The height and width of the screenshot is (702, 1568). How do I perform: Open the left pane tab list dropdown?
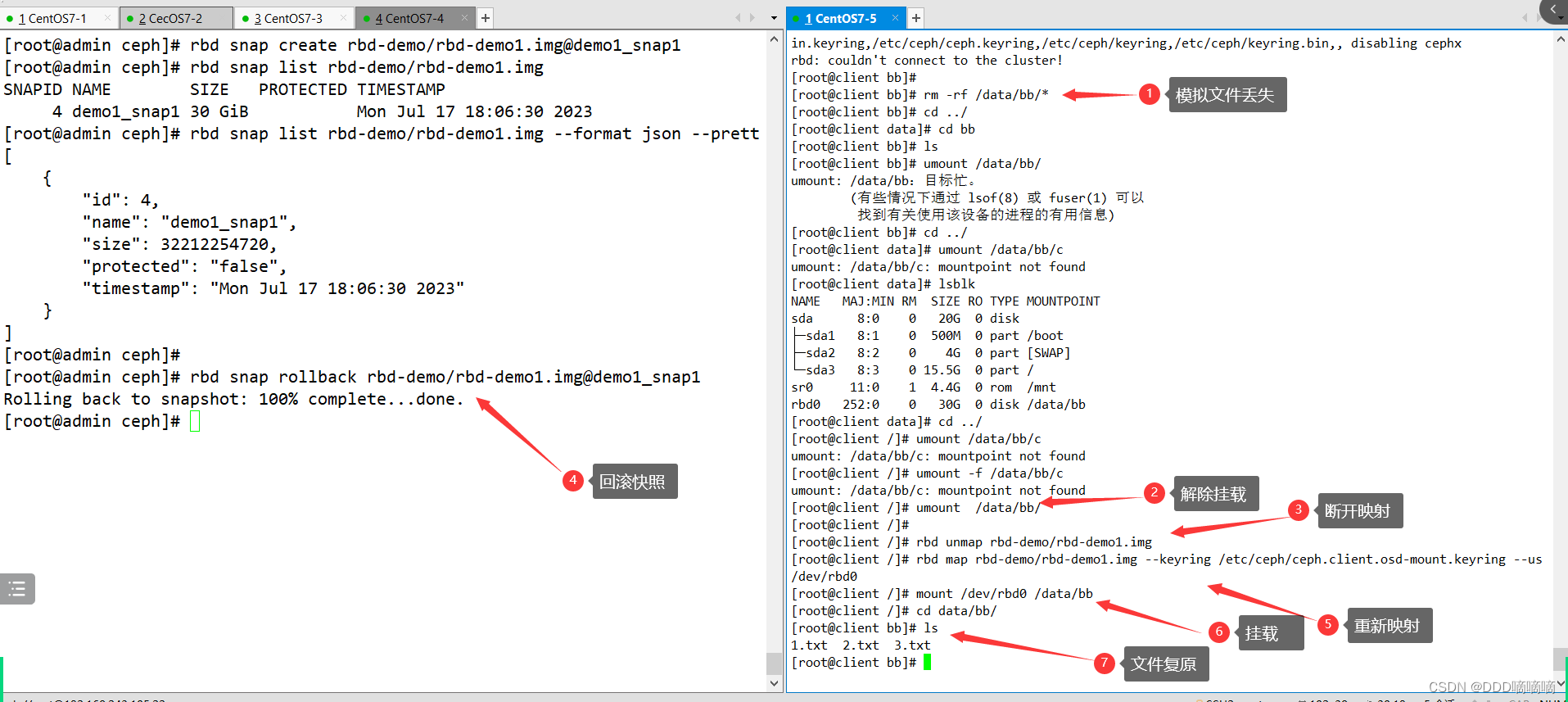coord(774,18)
